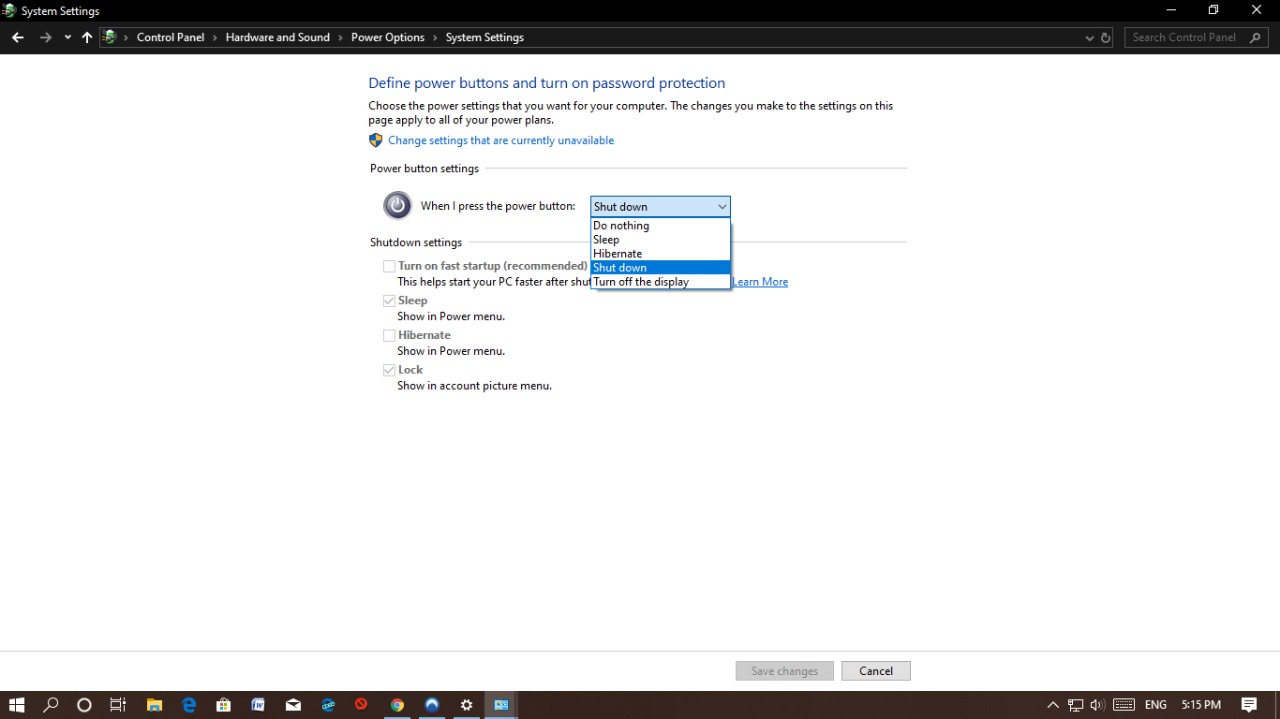Select Shut down in dropdown list
This screenshot has width=1280, height=719.
click(x=660, y=268)
